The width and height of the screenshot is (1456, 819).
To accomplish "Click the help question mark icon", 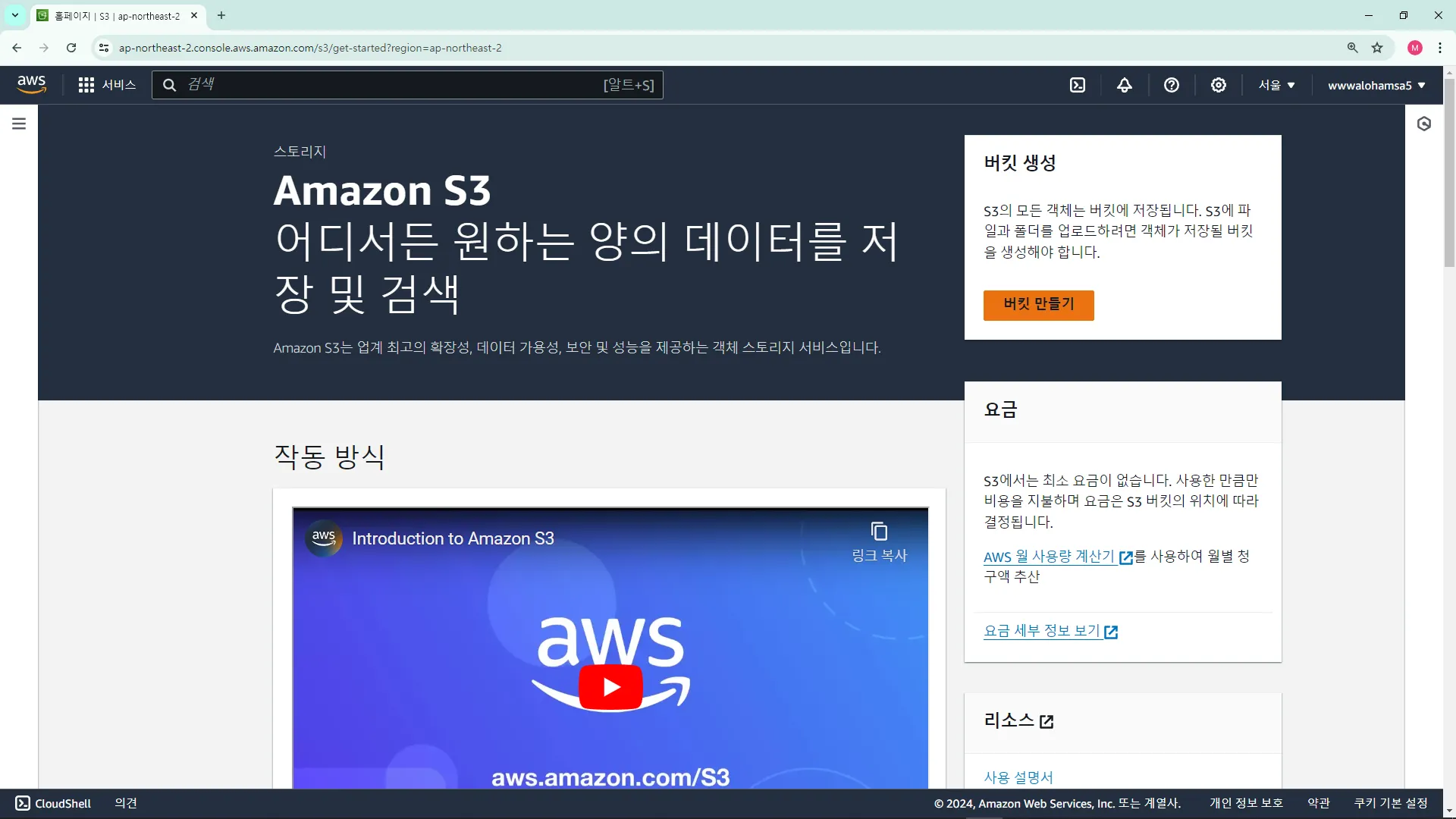I will pos(1172,85).
